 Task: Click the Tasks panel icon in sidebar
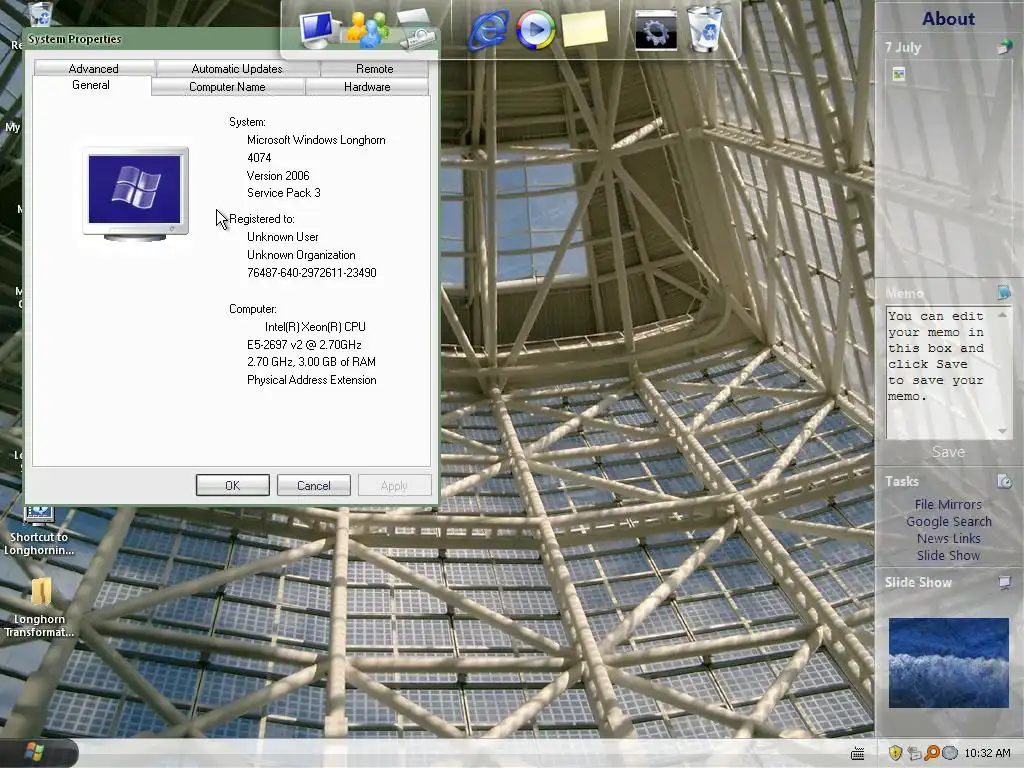tap(1004, 481)
